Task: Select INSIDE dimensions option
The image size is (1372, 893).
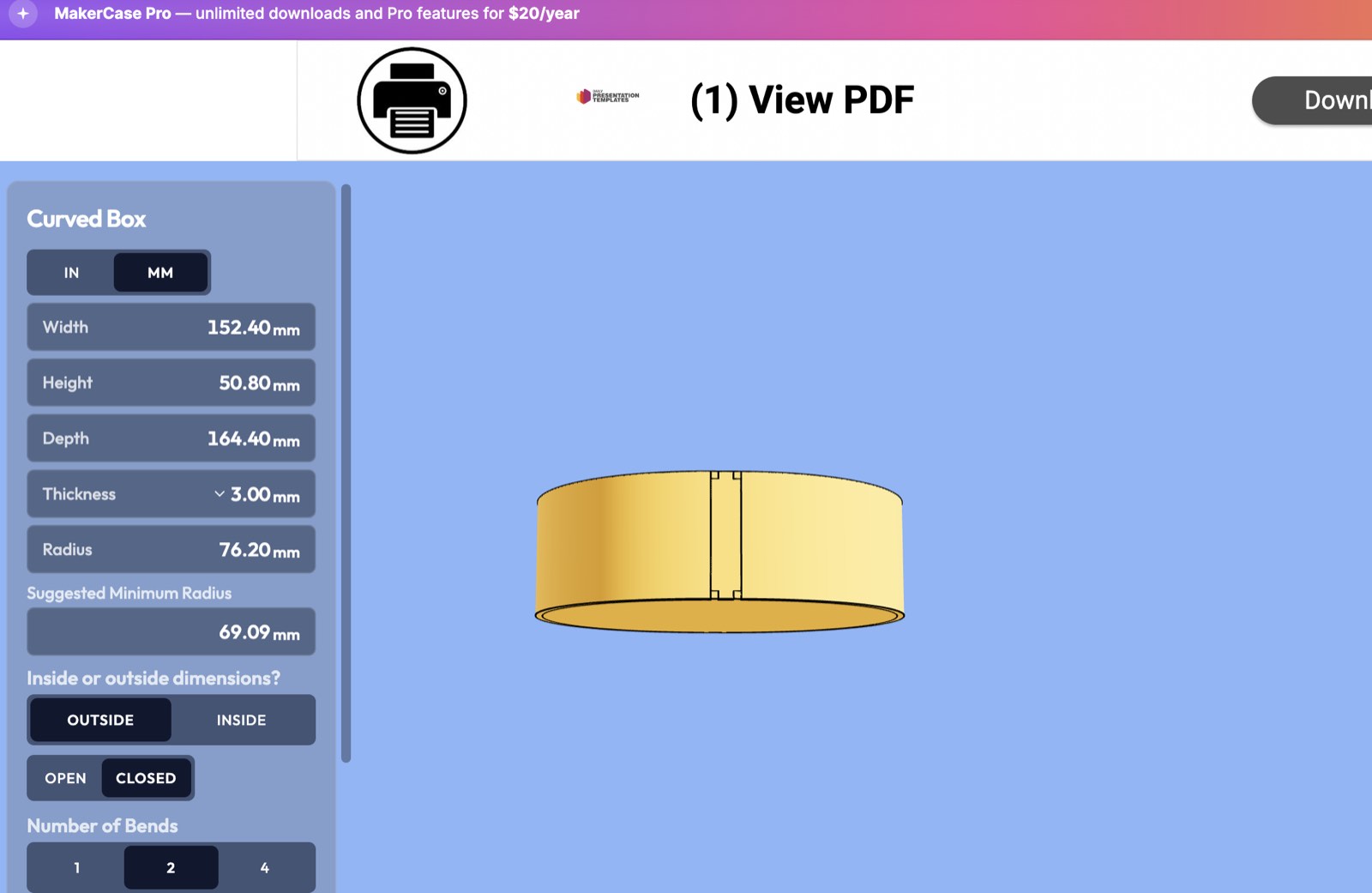Action: pos(241,720)
